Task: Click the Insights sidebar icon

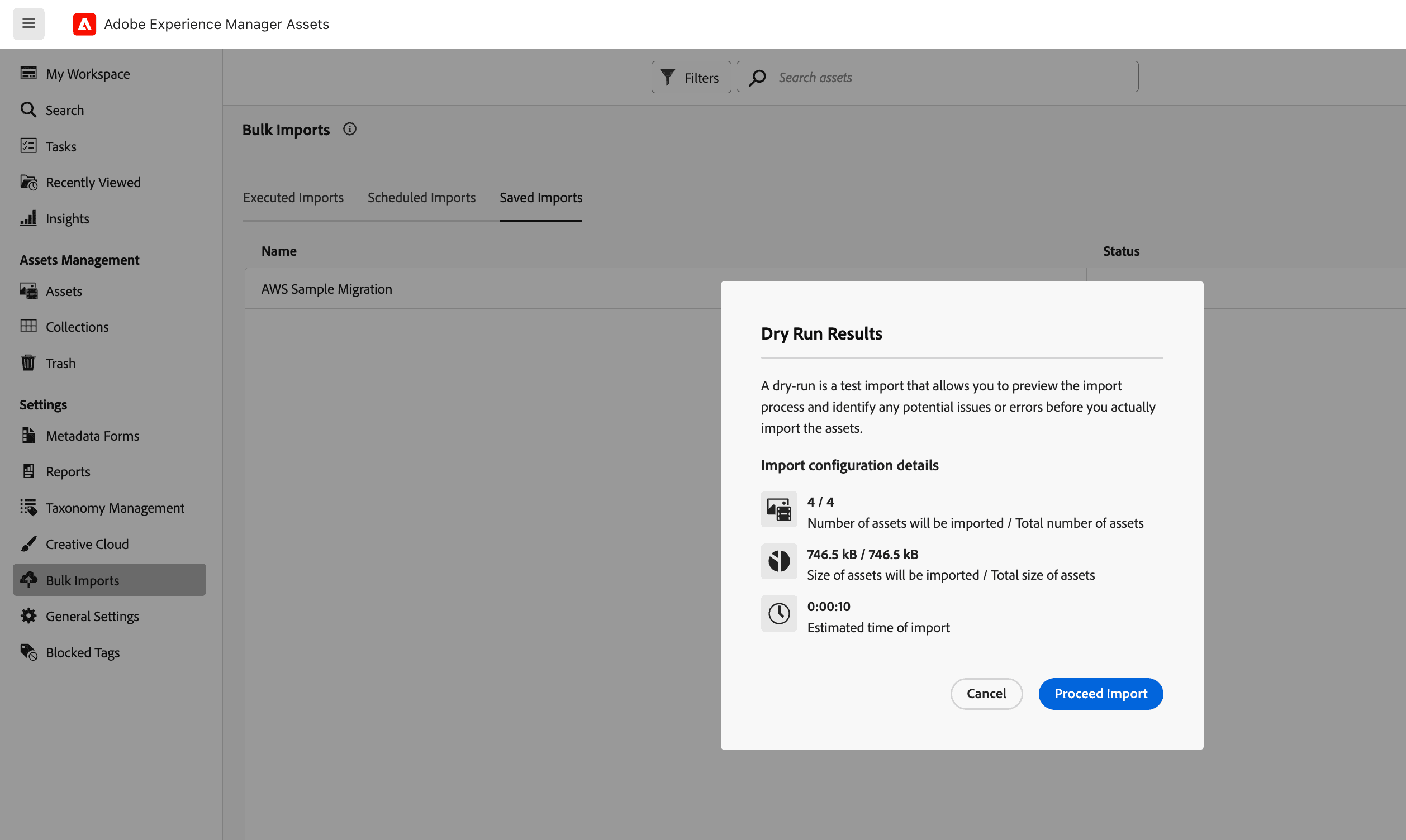Action: 29,218
